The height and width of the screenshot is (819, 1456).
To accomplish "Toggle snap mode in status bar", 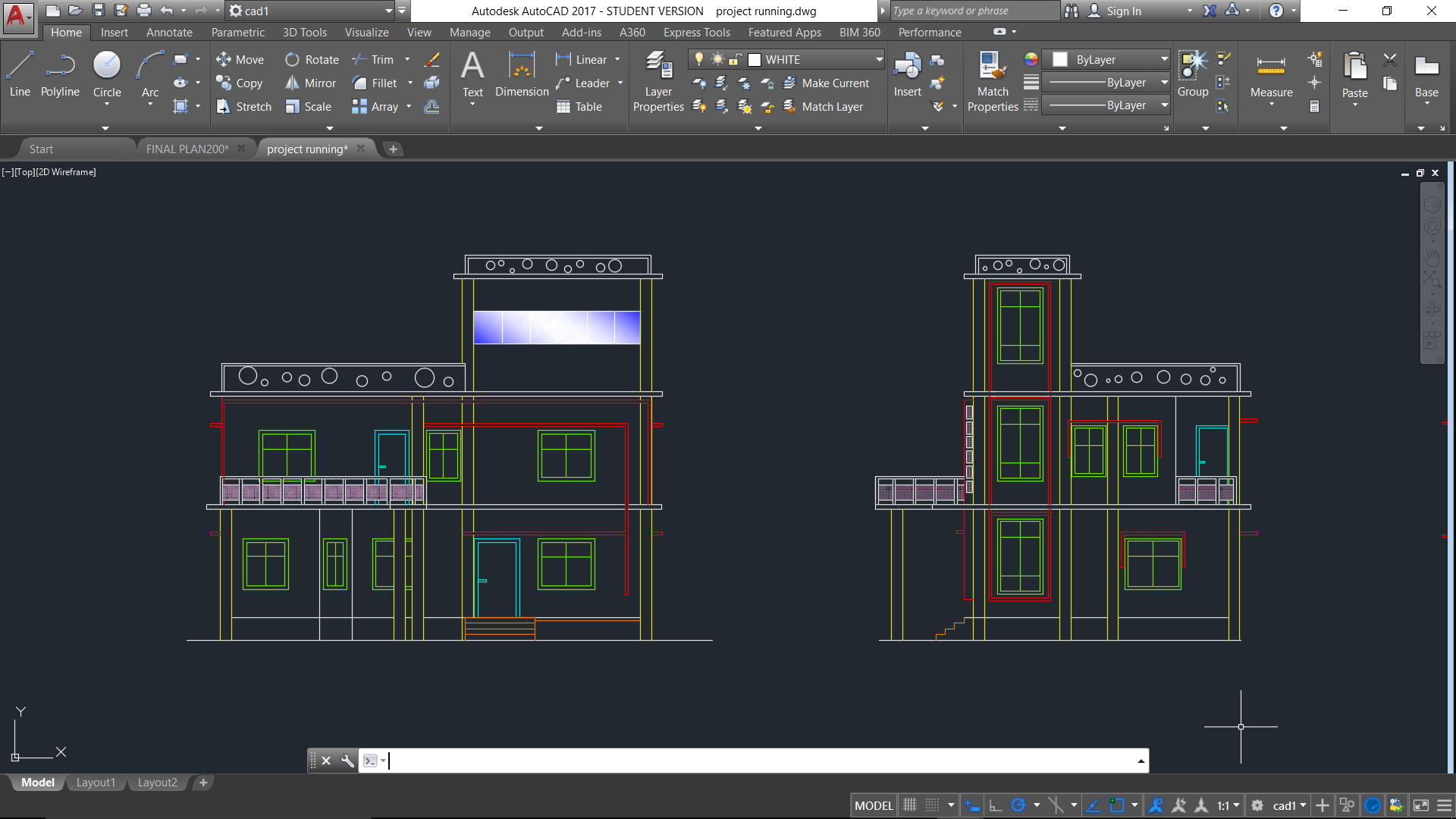I will click(933, 805).
